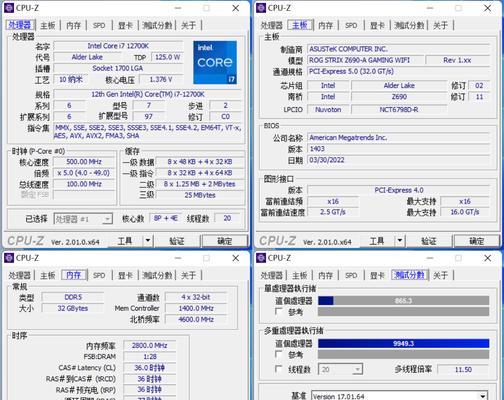The width and height of the screenshot is (504, 400).
Task: Click the ROG STRIX Z690-A GAMING WIFI model field
Action: click(x=366, y=60)
